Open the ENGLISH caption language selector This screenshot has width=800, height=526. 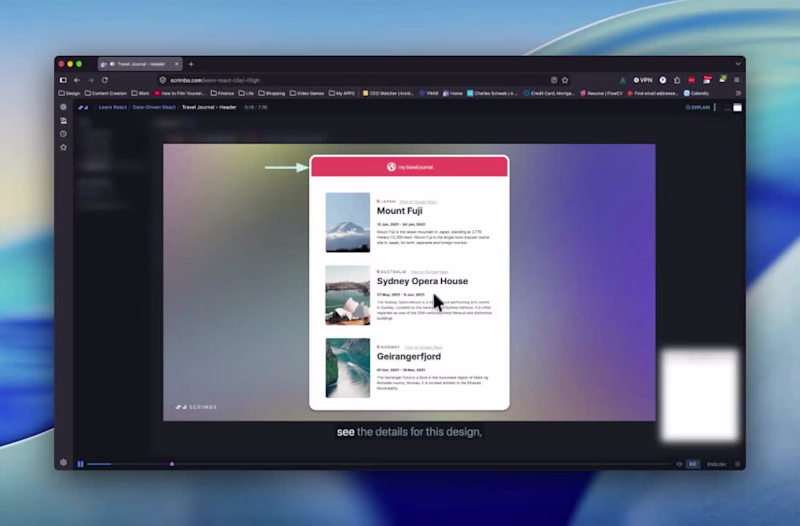click(x=716, y=464)
